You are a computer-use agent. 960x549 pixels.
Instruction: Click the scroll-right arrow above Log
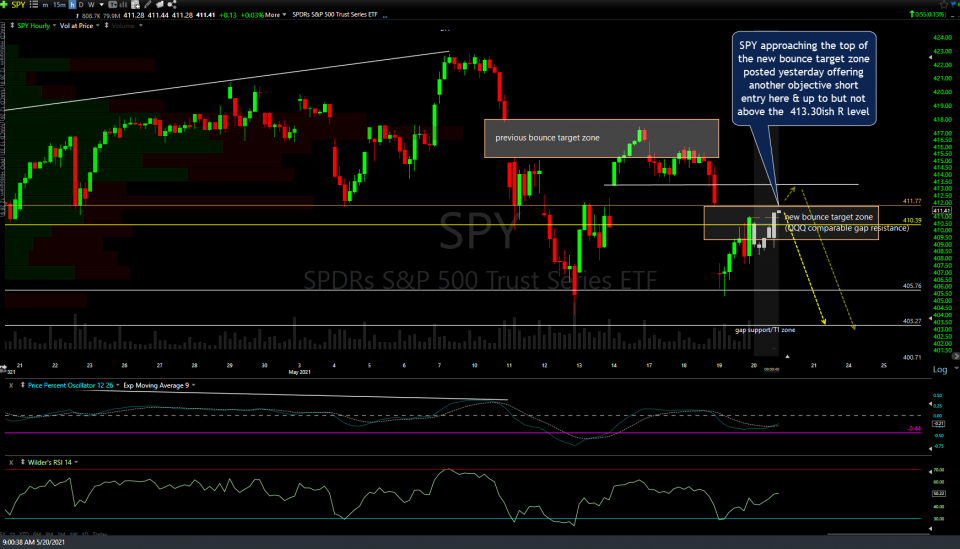pos(956,356)
